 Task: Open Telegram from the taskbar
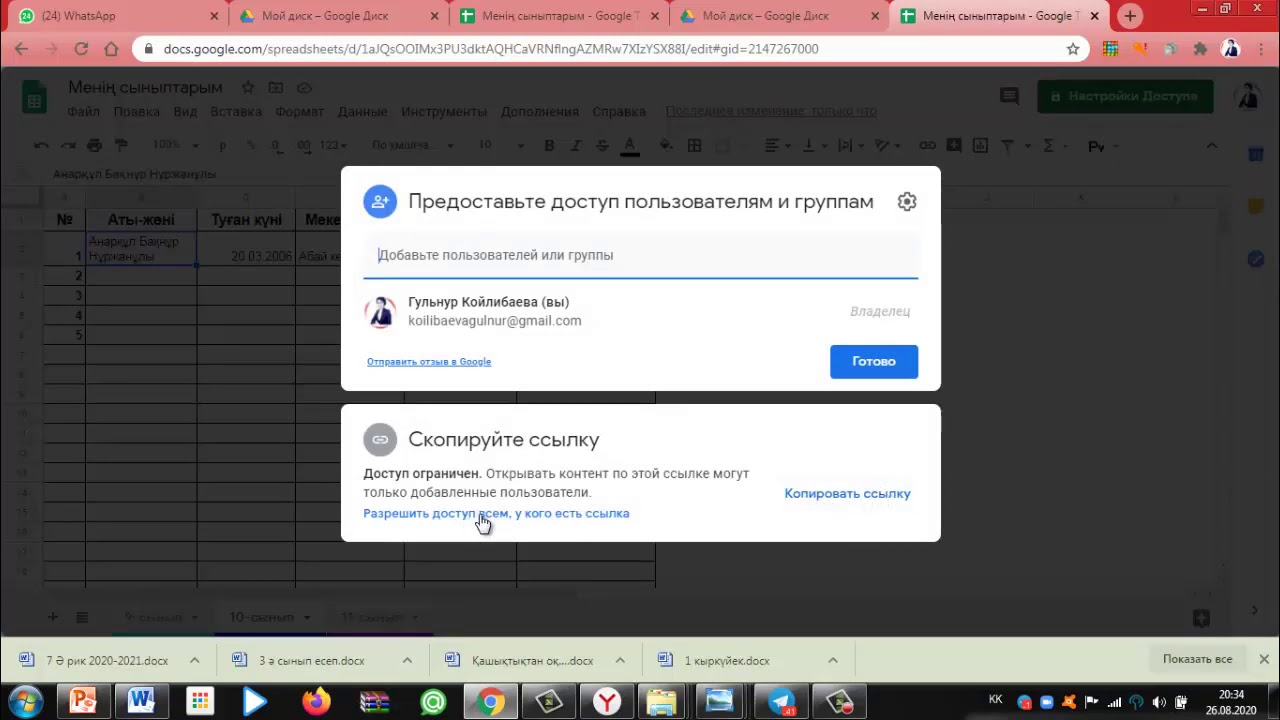(x=781, y=702)
